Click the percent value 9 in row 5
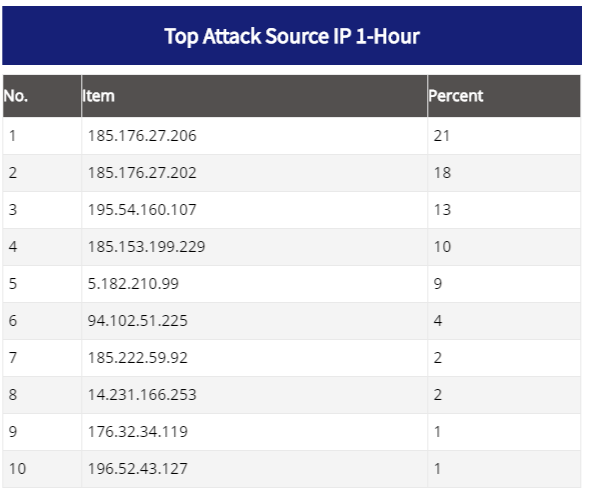Viewport: 589px width, 493px height. tap(438, 284)
